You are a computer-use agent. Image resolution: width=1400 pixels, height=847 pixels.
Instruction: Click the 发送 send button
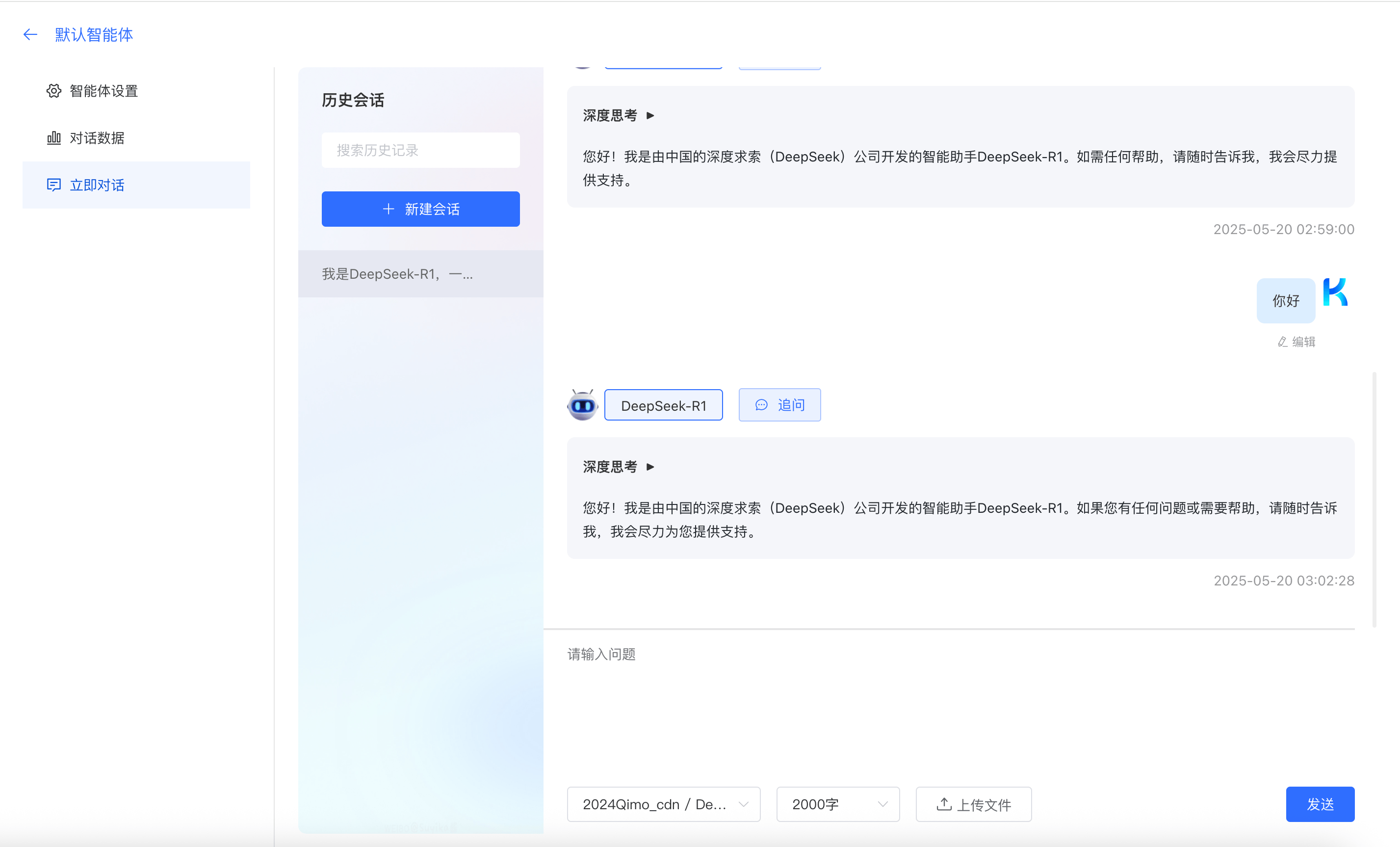point(1320,804)
